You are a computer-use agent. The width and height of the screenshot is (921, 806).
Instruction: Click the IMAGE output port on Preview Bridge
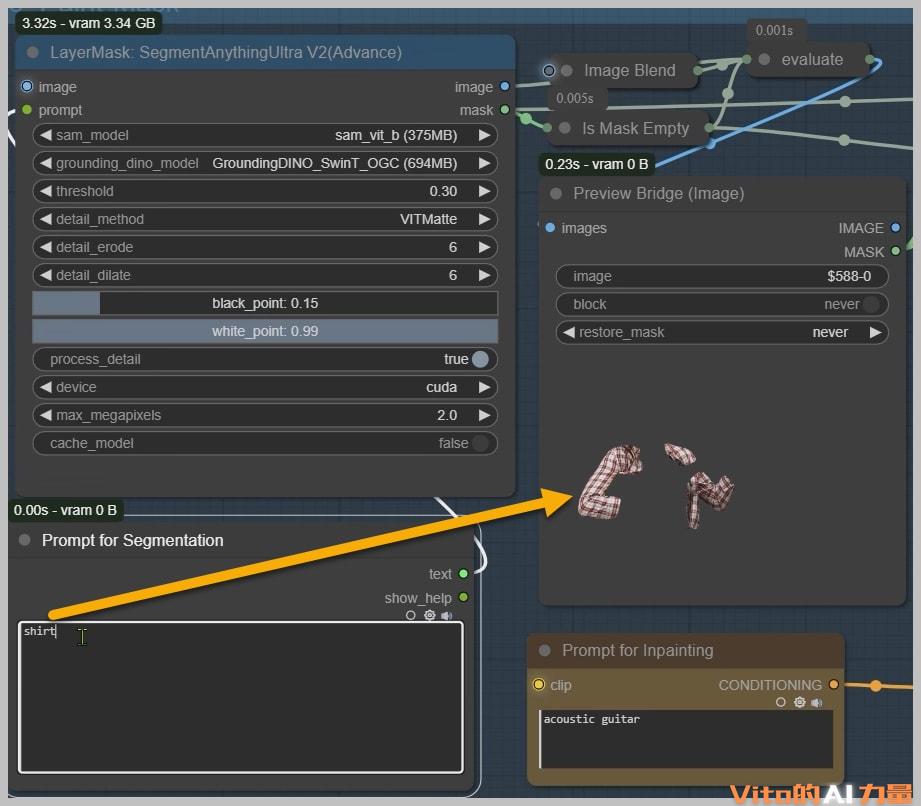click(895, 228)
